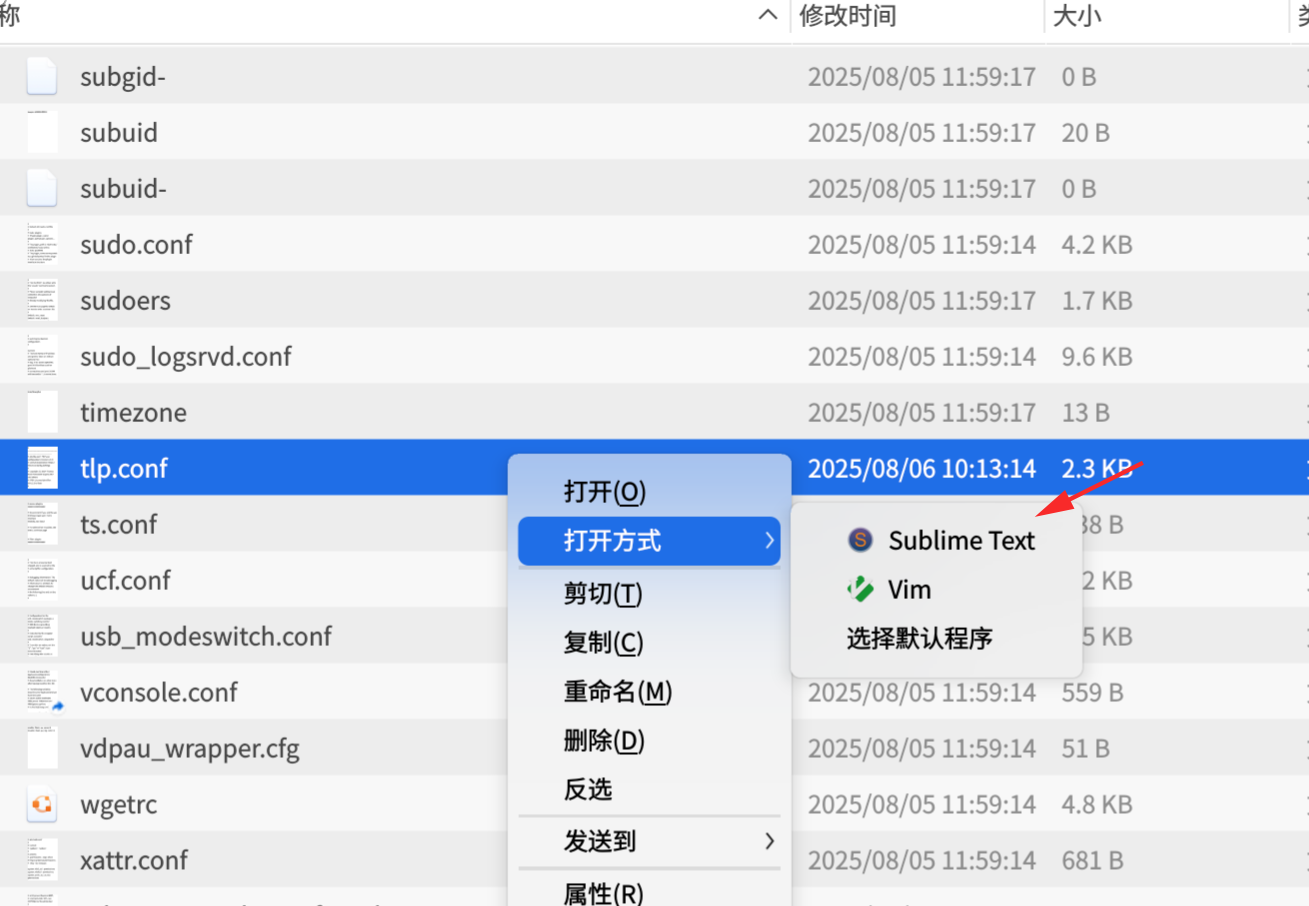
Task: Click the 4.8 KB size of wgetrc
Action: pyautogui.click(x=1097, y=805)
